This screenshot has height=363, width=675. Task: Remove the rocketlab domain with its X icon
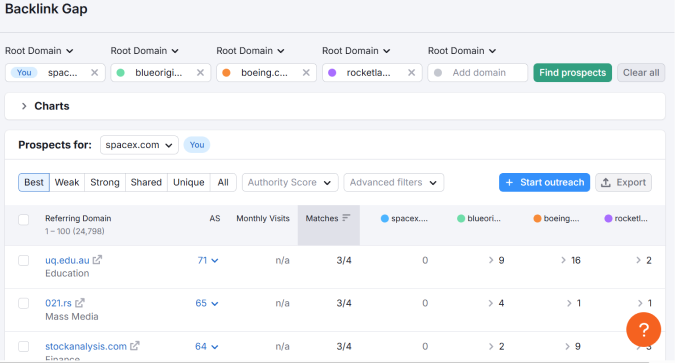[x=412, y=73]
